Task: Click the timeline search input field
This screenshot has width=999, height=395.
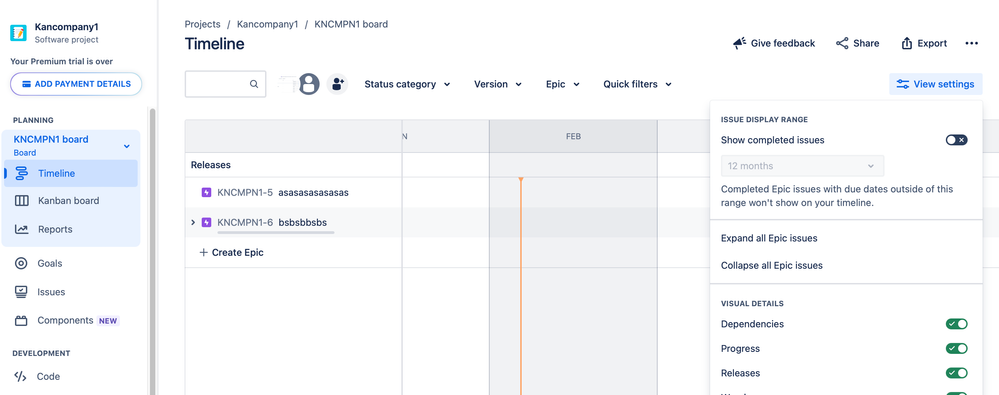Action: point(226,84)
